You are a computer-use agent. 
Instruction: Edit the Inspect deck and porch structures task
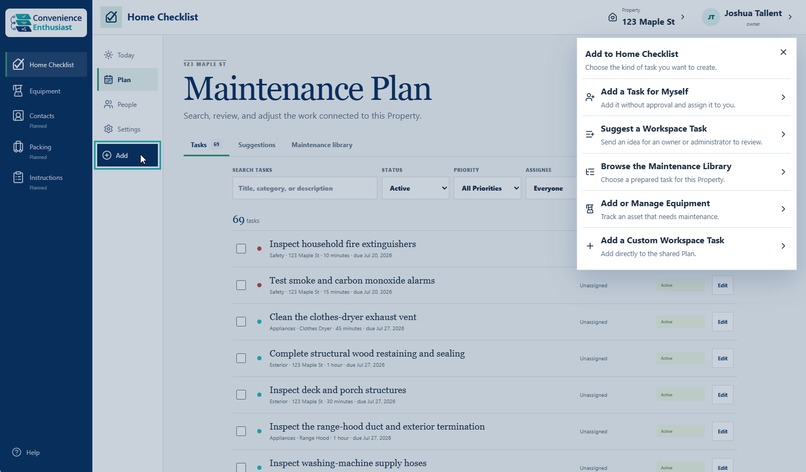coord(722,395)
